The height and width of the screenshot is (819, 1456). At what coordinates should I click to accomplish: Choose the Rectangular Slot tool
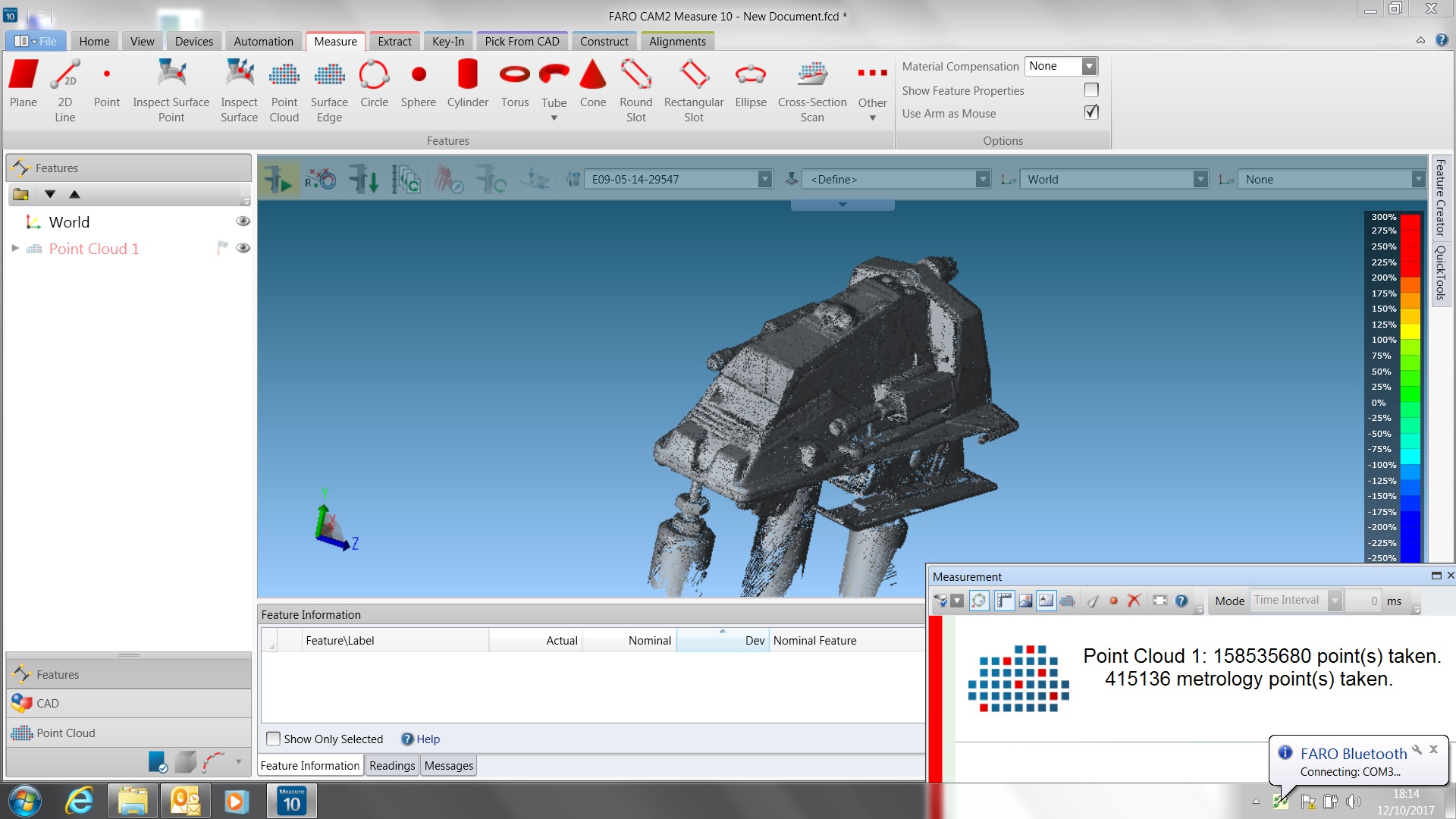(x=694, y=90)
